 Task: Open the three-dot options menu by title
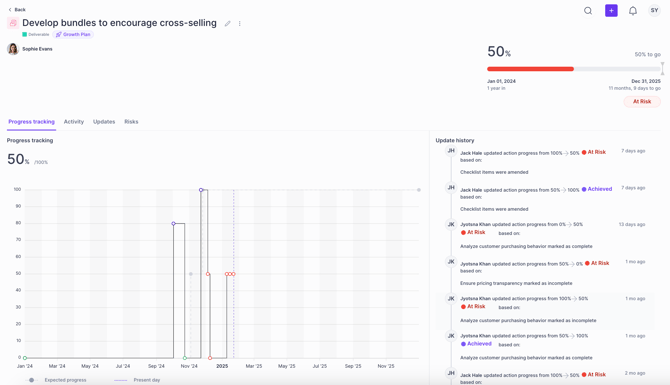click(240, 24)
